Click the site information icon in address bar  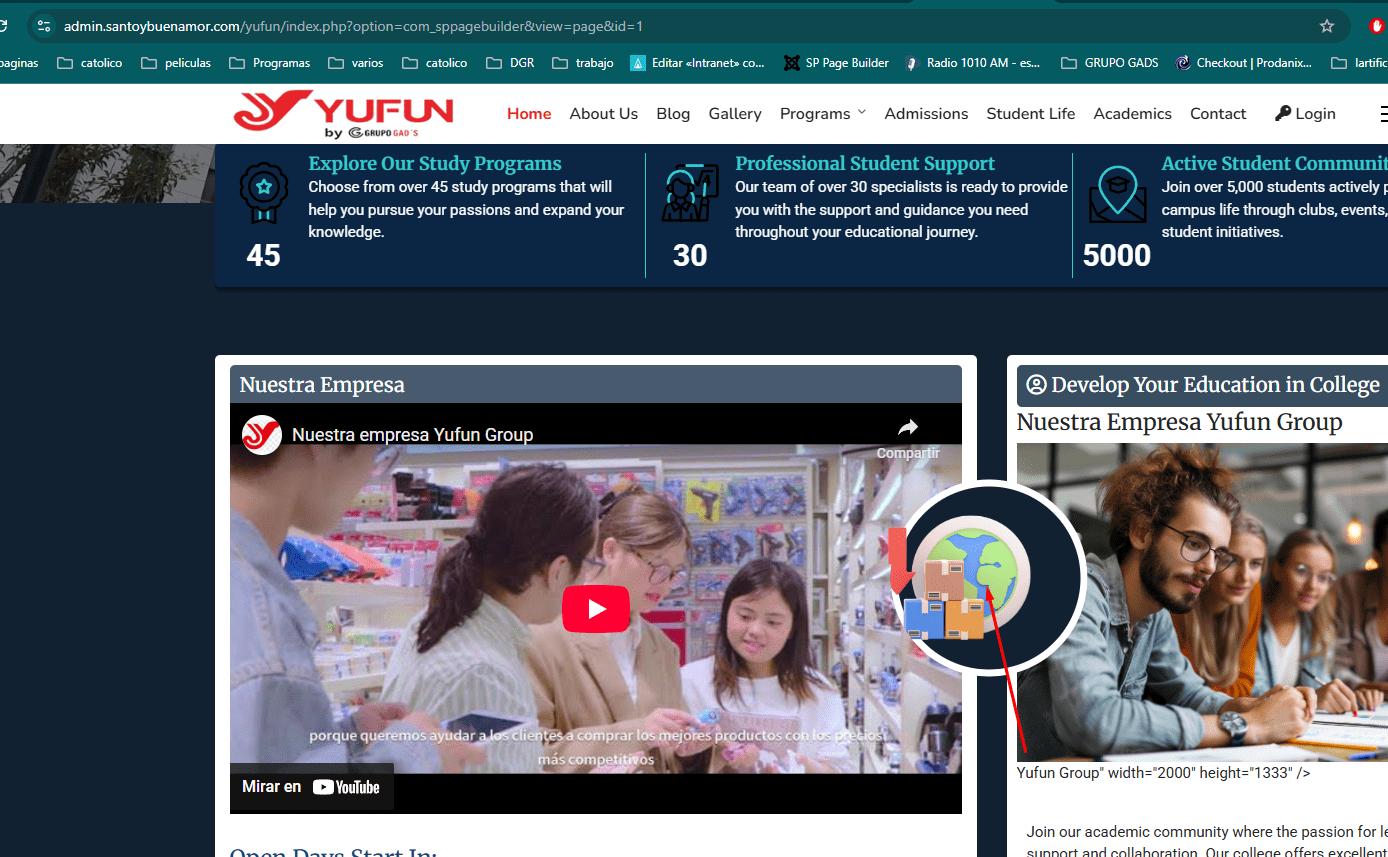point(43,26)
